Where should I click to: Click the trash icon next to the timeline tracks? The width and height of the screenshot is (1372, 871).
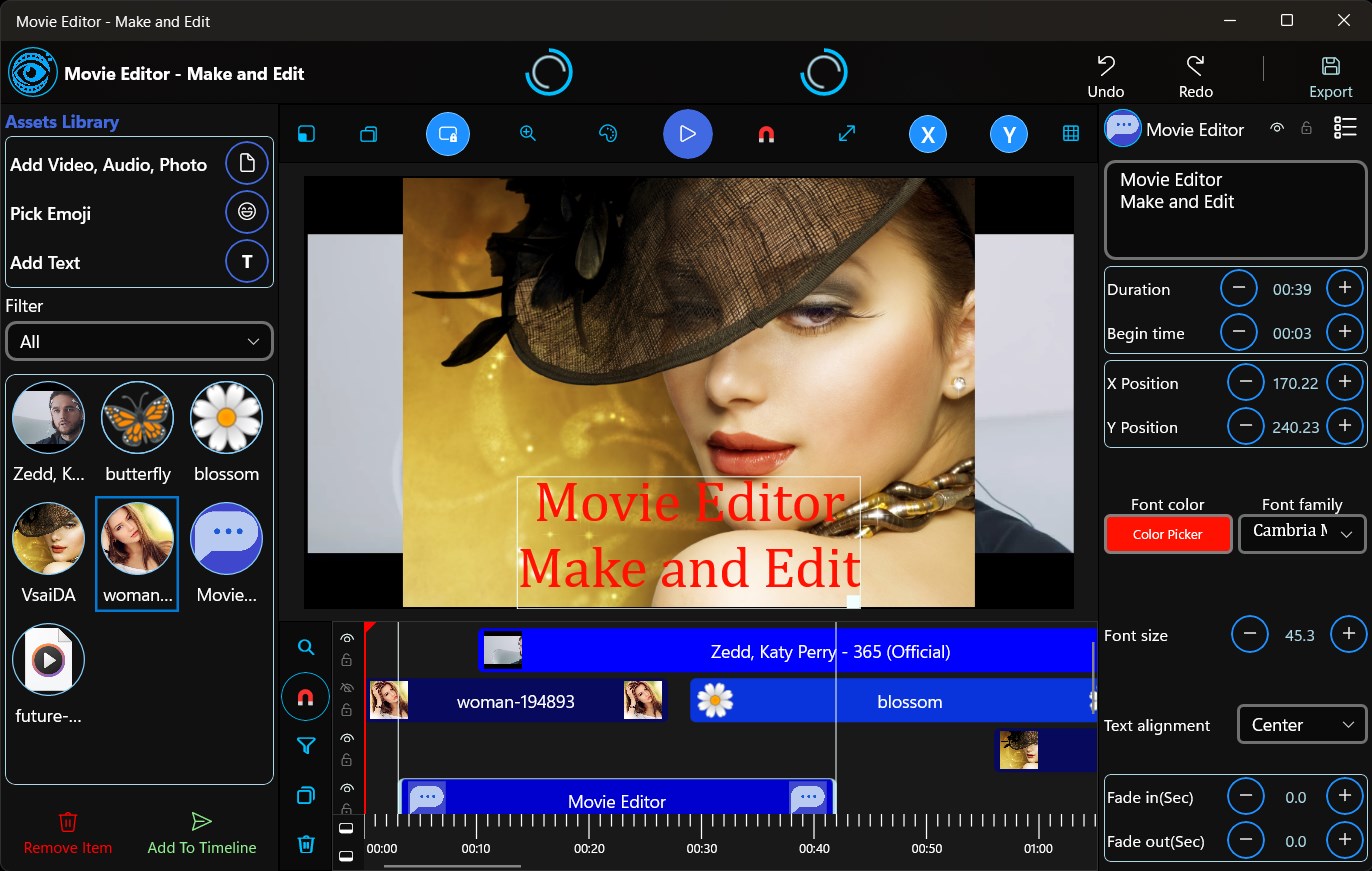point(305,844)
